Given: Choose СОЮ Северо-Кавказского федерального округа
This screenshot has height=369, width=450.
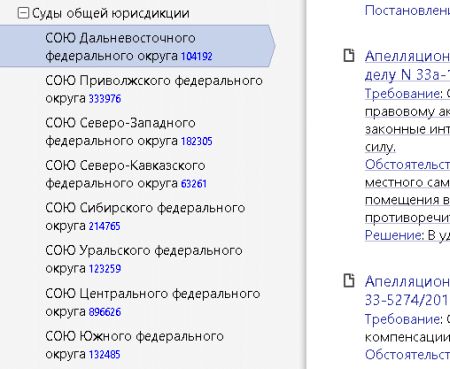Looking at the screenshot, I should click(126, 174).
